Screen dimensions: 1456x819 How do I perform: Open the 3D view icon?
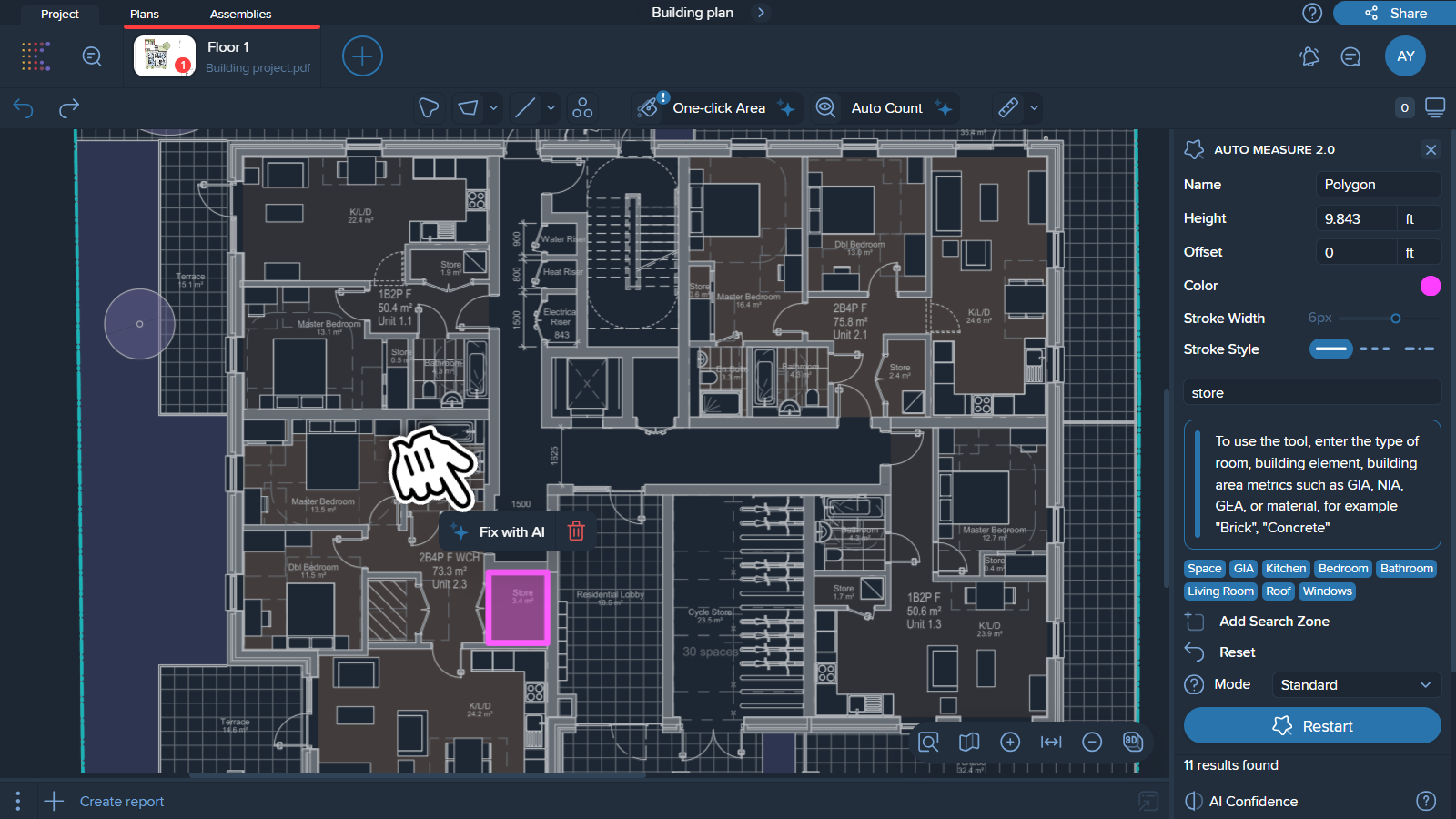click(x=1133, y=741)
